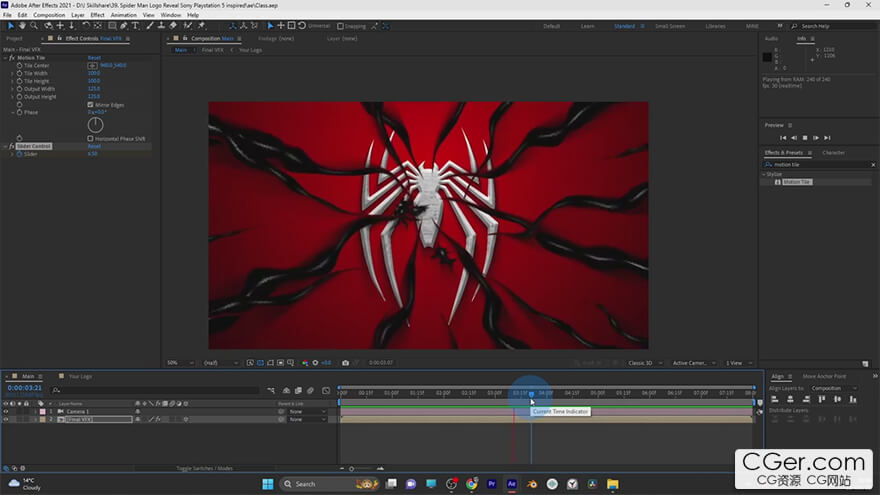Select the Eraser tool
Image resolution: width=880 pixels, height=495 pixels.
pyautogui.click(x=173, y=26)
